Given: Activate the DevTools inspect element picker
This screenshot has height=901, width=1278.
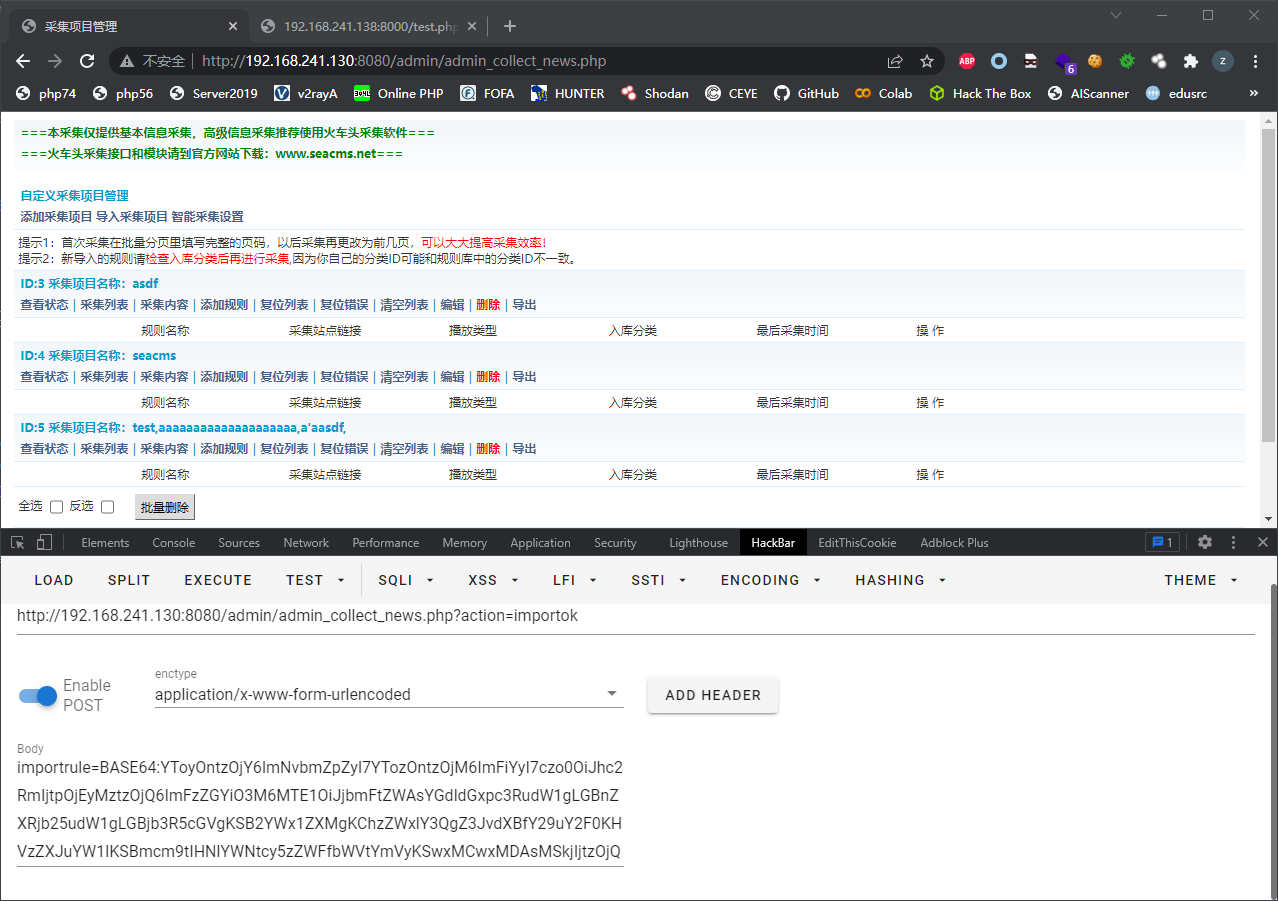Looking at the screenshot, I should coord(18,542).
